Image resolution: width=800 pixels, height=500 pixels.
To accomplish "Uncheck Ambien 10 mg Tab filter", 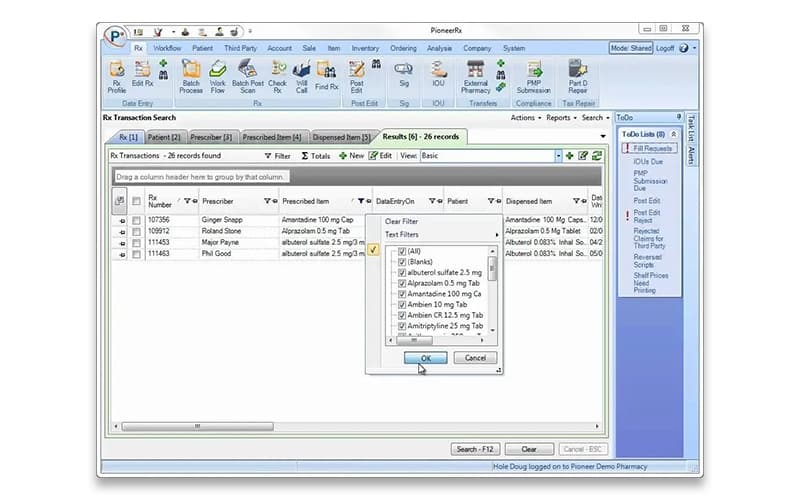I will [x=402, y=305].
